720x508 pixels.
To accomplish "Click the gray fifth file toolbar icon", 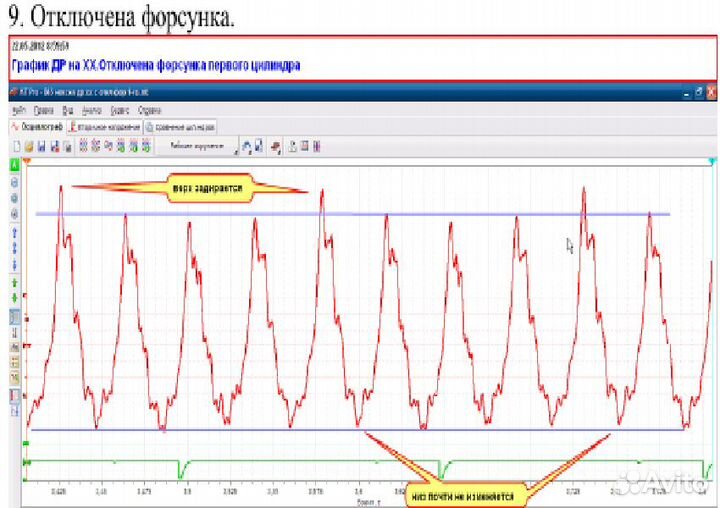I will [x=68, y=147].
